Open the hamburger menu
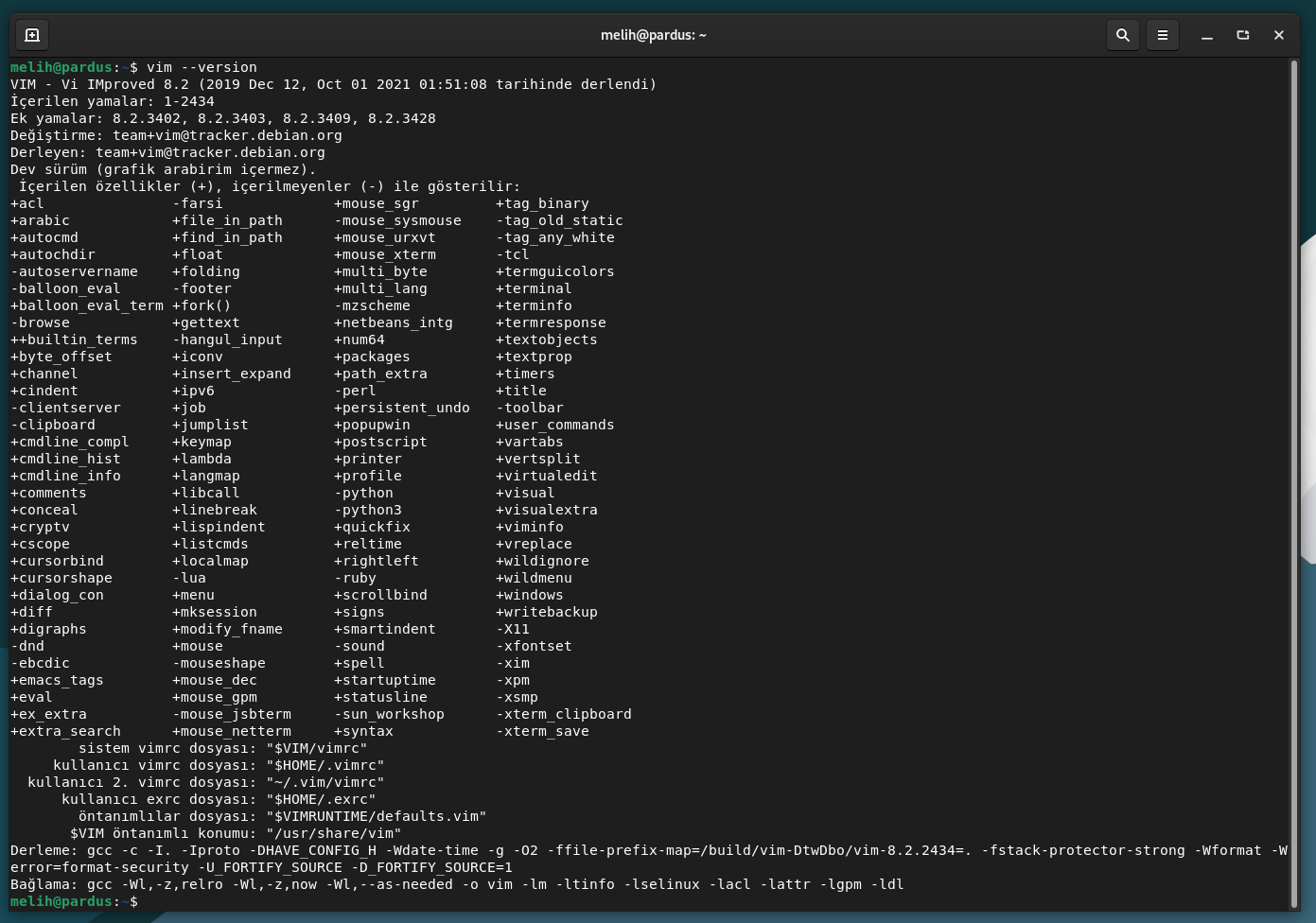Screen dimensions: 1316x923 click(x=1163, y=35)
